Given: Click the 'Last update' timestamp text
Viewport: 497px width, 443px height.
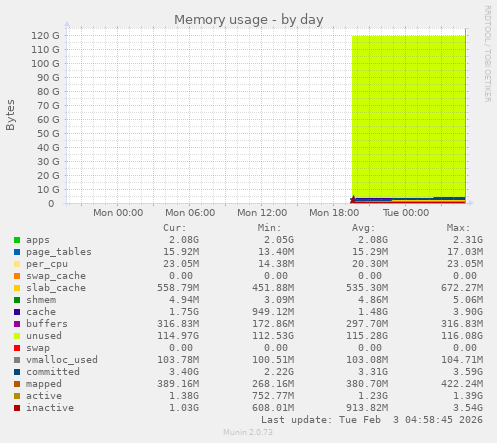Looking at the screenshot, I should [x=372, y=420].
